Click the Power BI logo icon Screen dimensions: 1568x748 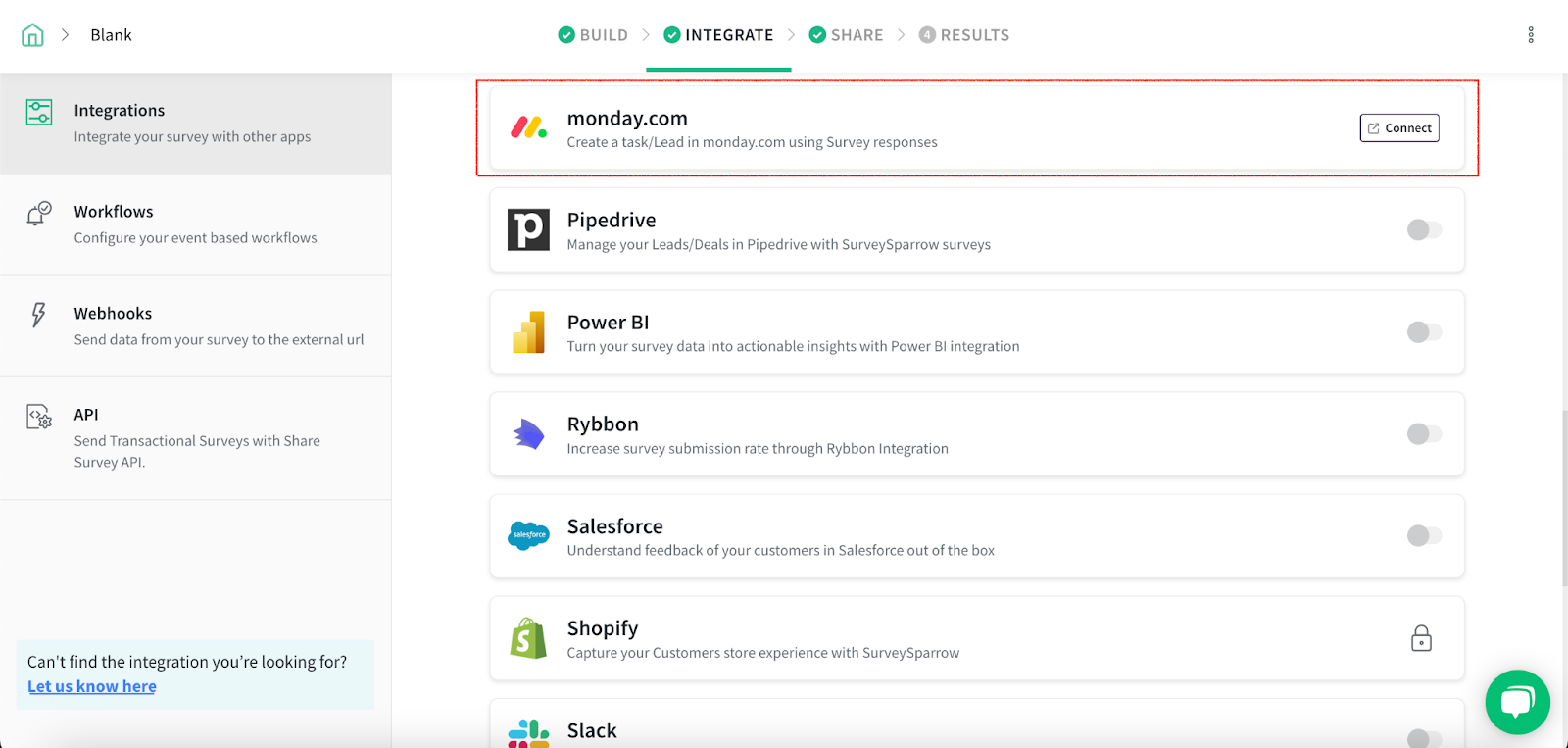pos(528,331)
